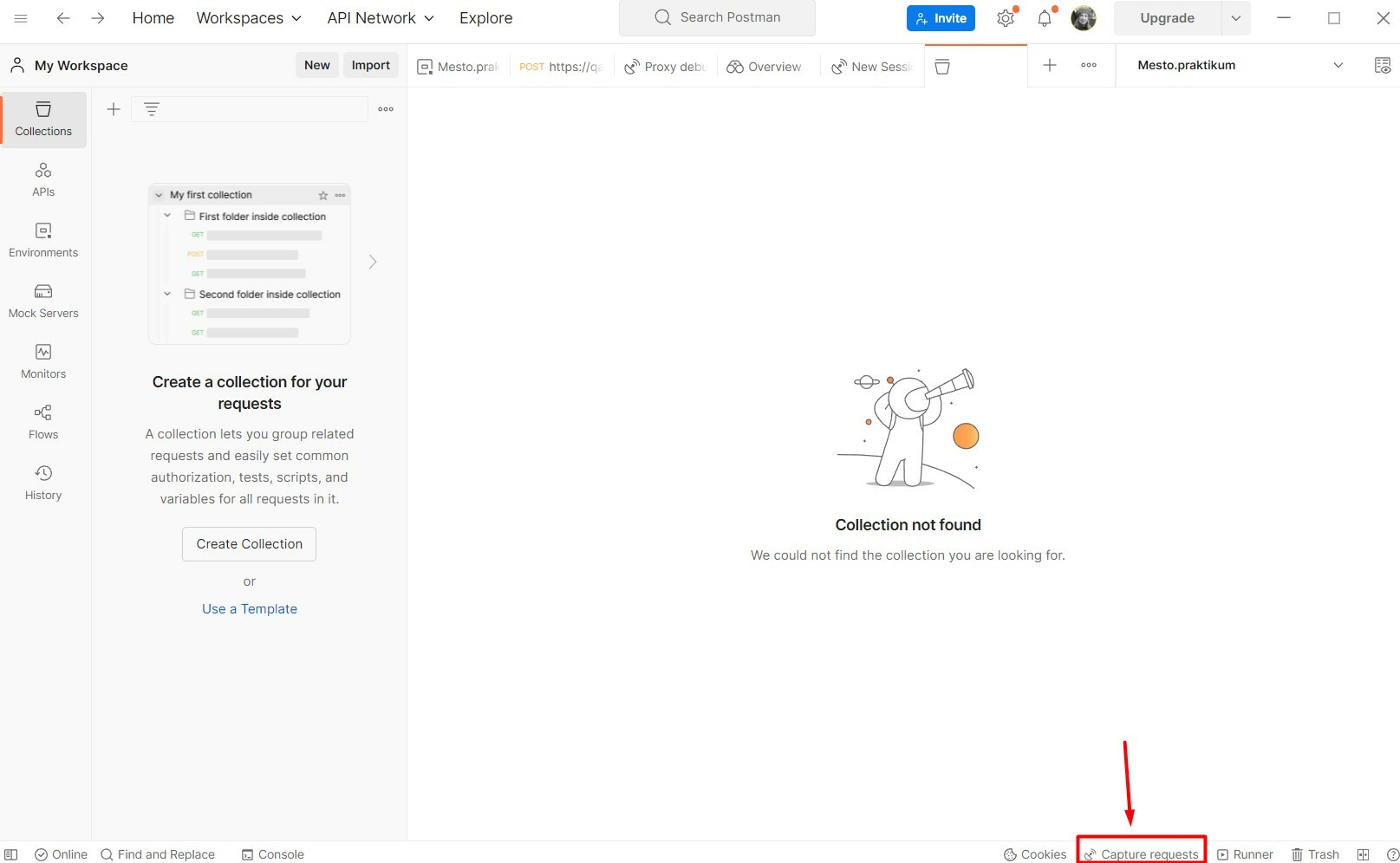Switch to the Mesto.prak tab
Viewport: 1400px width, 863px height.
pyautogui.click(x=459, y=67)
